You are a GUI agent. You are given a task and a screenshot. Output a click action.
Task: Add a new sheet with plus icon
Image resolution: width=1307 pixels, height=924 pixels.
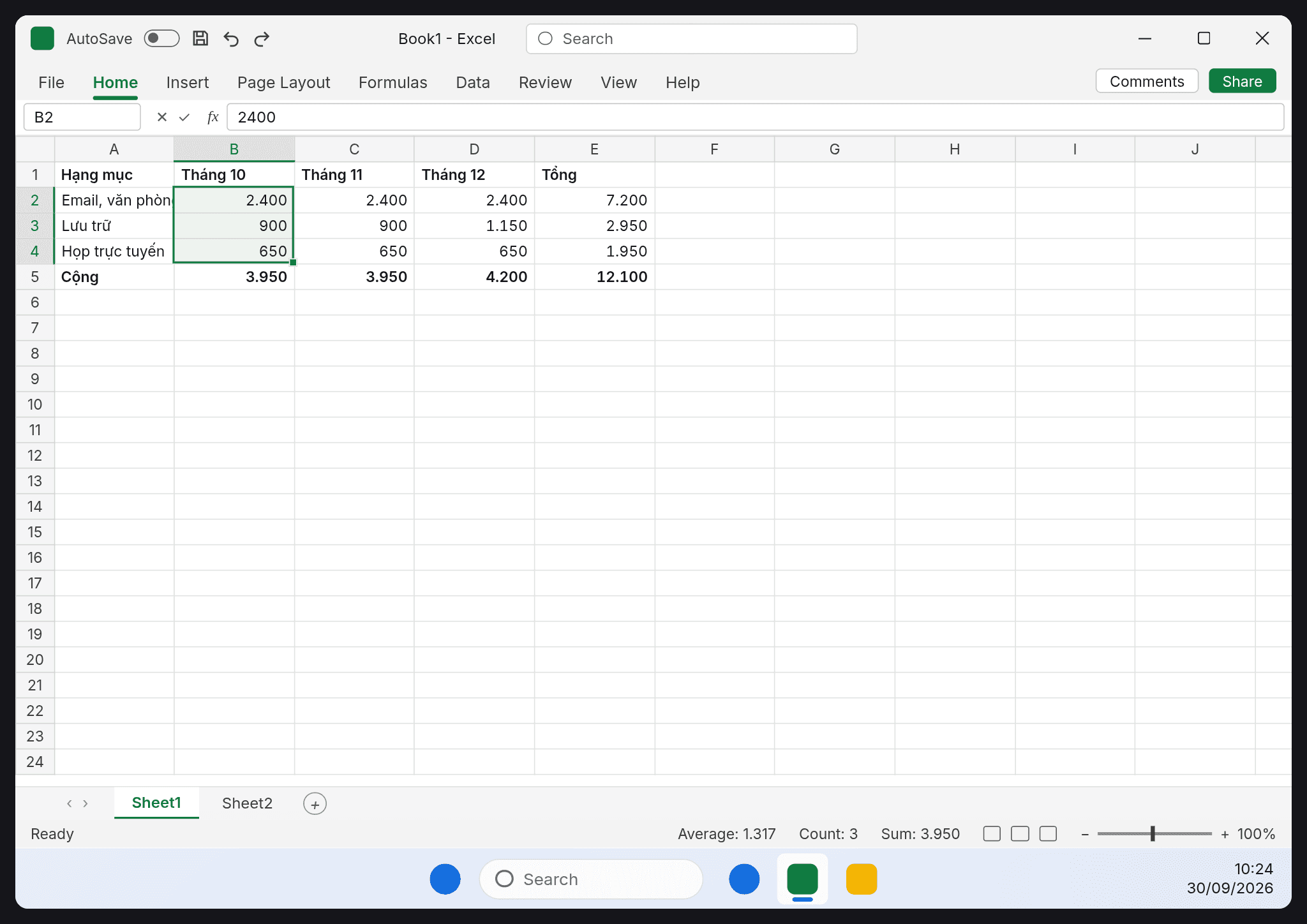click(315, 803)
